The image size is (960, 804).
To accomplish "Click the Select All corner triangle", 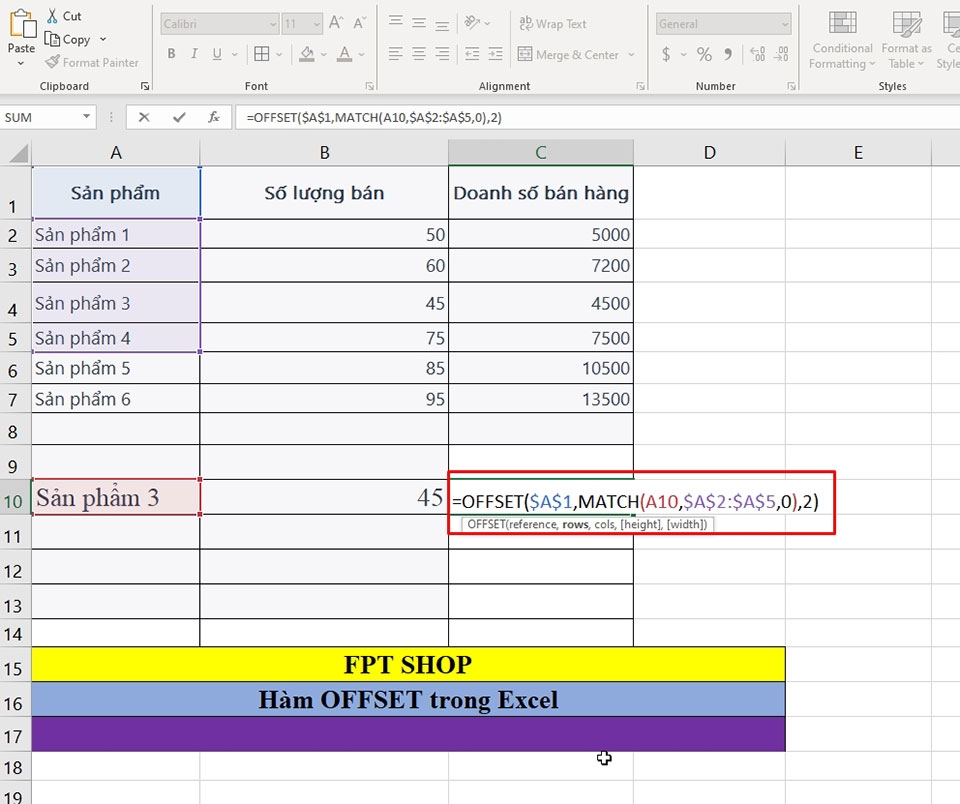I will [x=17, y=152].
